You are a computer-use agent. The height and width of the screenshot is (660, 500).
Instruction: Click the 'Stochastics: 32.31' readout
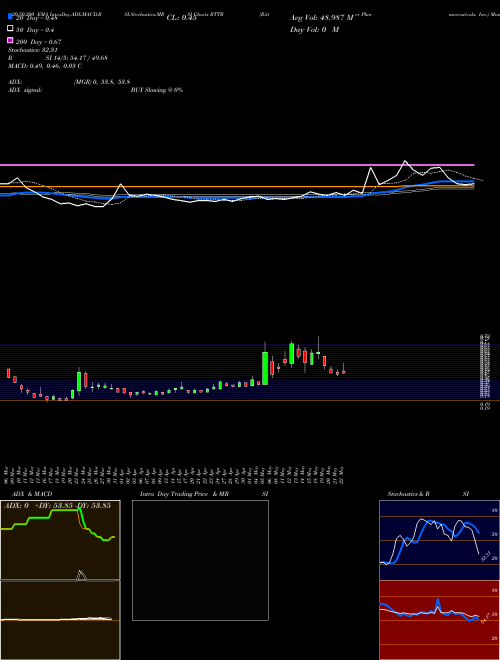click(32, 50)
